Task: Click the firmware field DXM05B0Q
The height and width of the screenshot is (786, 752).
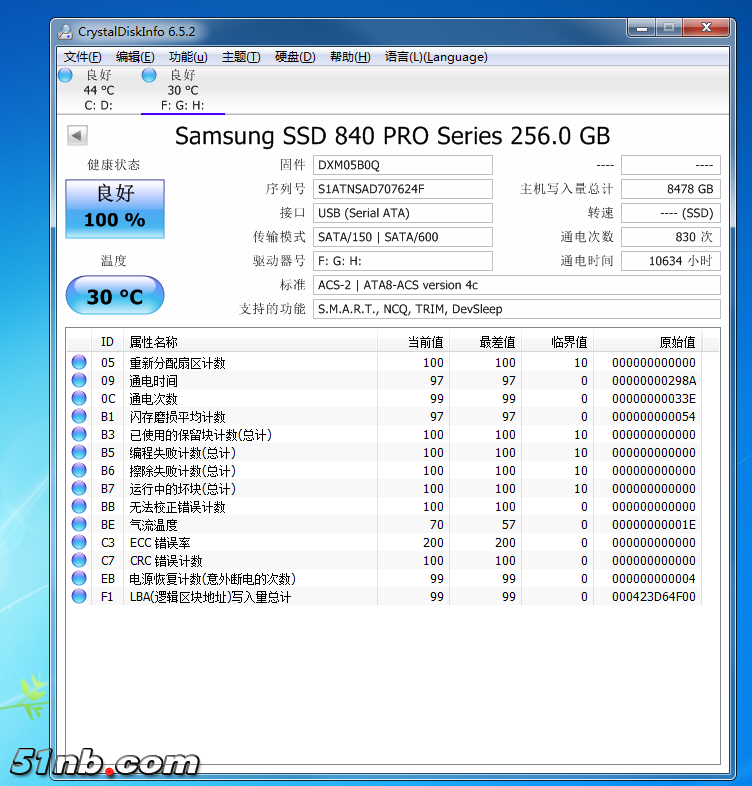Action: click(402, 165)
